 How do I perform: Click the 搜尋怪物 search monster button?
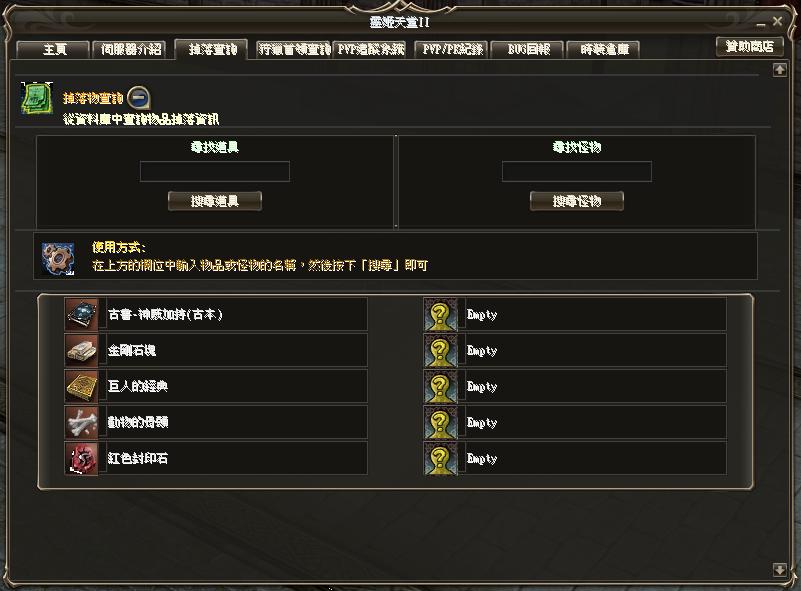click(x=577, y=201)
